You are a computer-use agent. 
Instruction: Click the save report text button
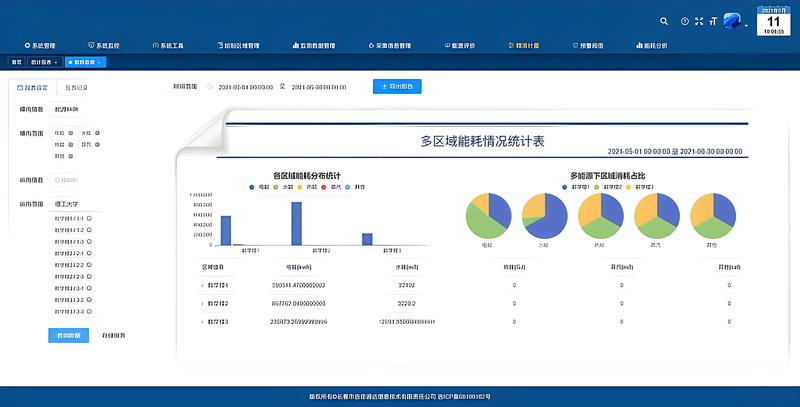click(x=114, y=336)
